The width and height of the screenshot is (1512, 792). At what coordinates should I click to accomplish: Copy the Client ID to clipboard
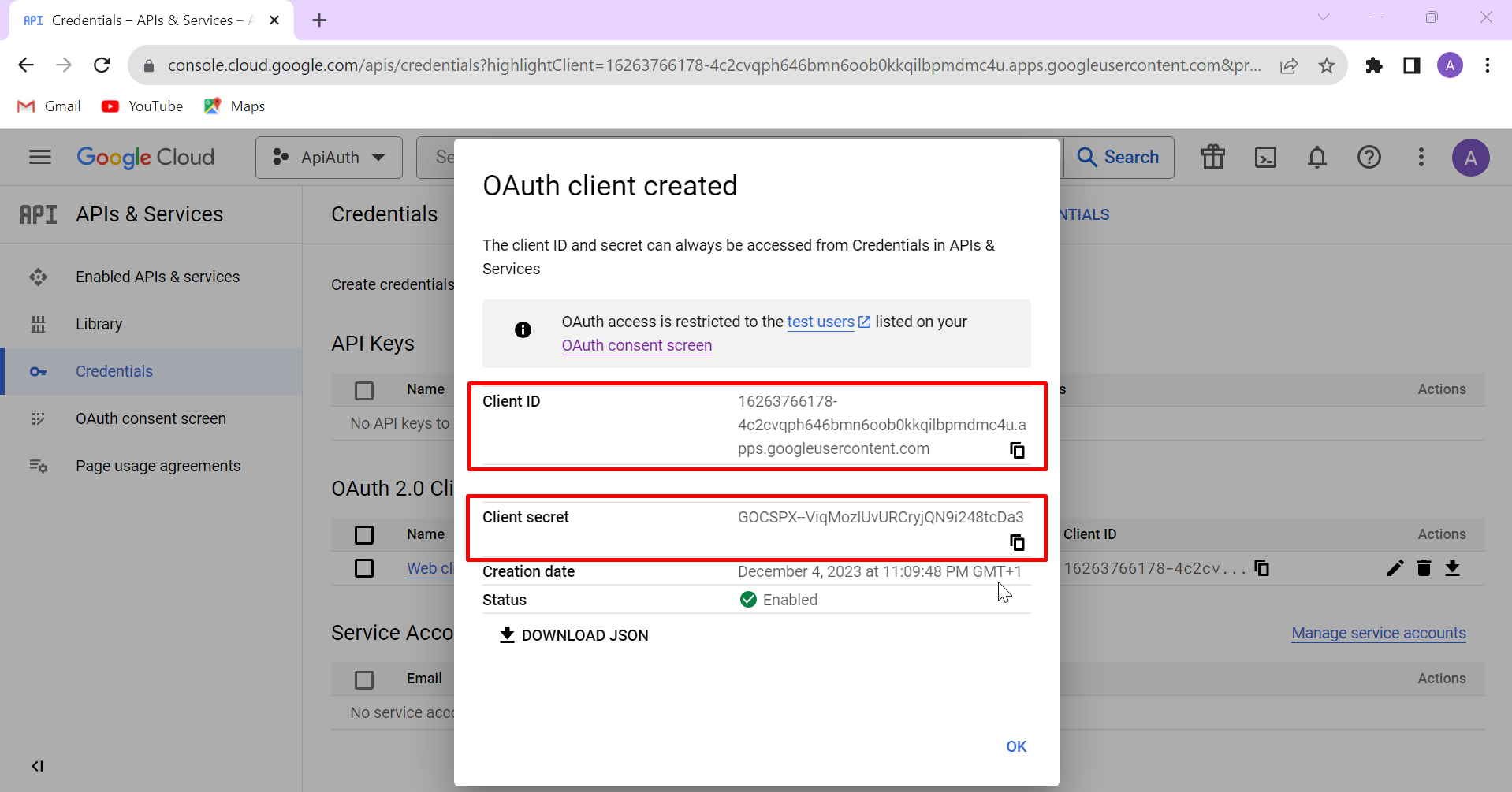(1017, 450)
